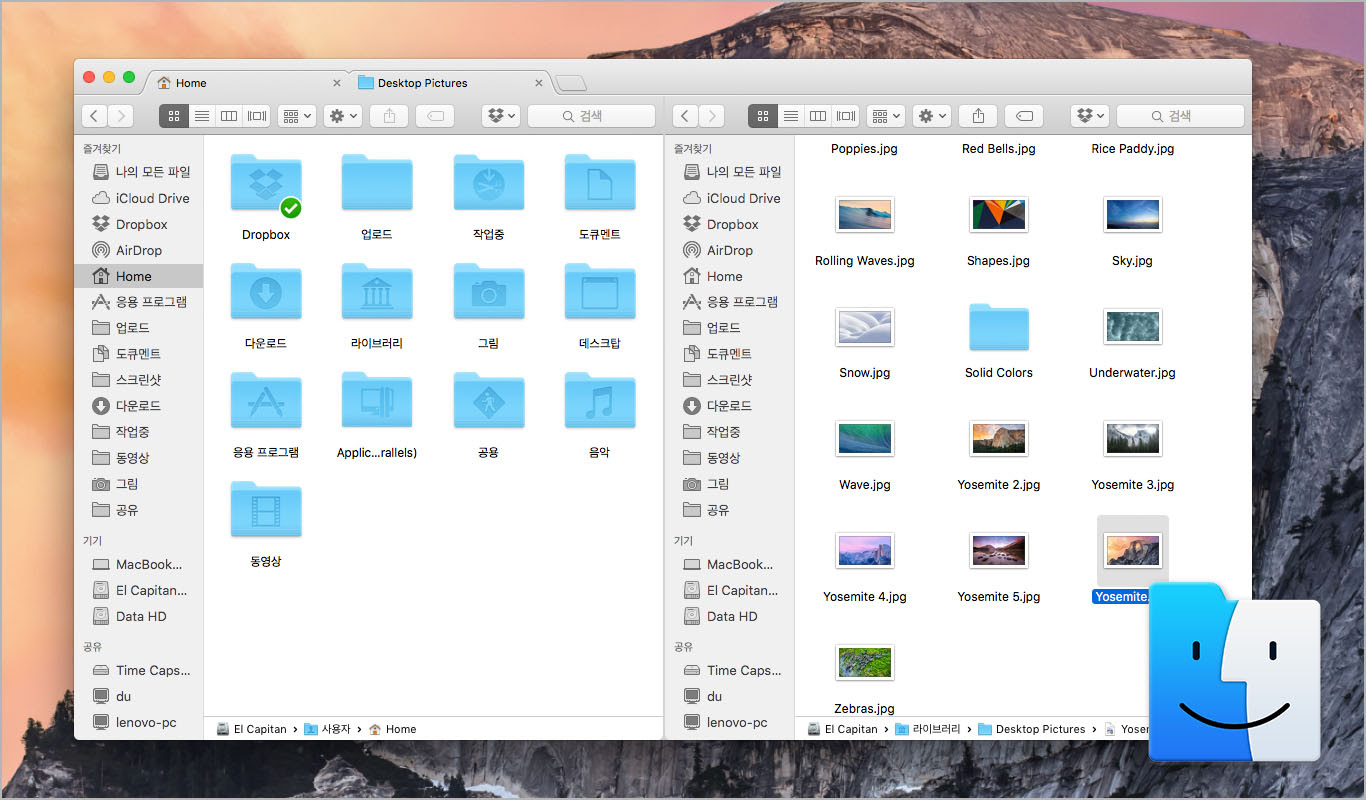This screenshot has width=1366, height=800.
Task: Select the 그림 camera folder icon
Action: click(488, 291)
